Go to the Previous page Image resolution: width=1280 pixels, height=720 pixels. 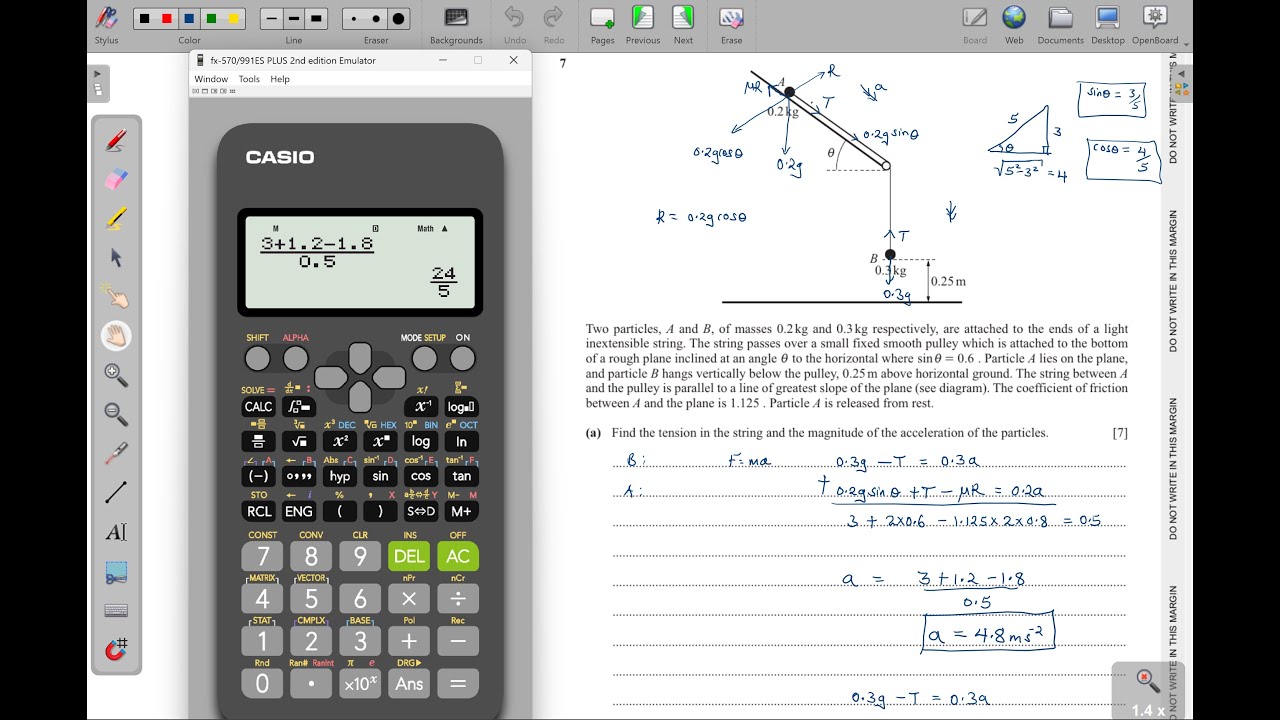tap(642, 18)
